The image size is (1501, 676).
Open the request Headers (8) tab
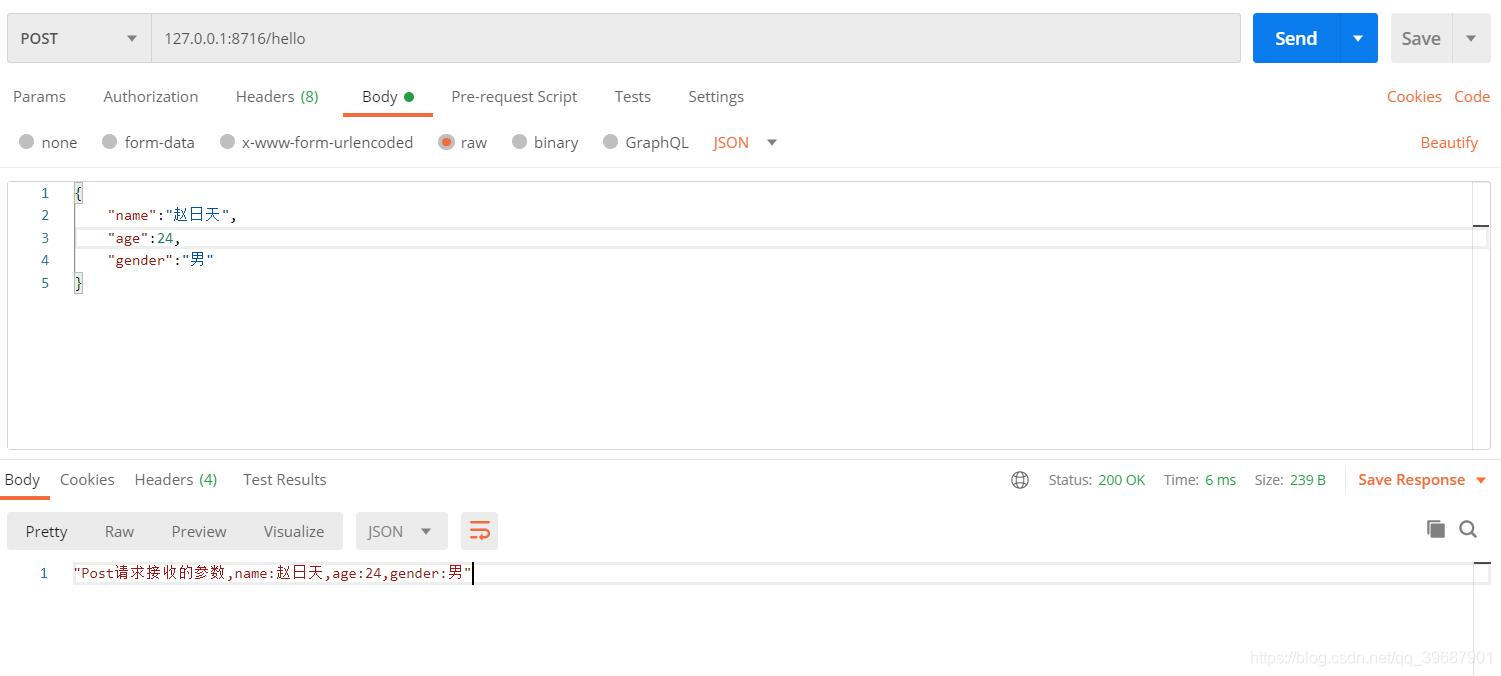coord(277,96)
